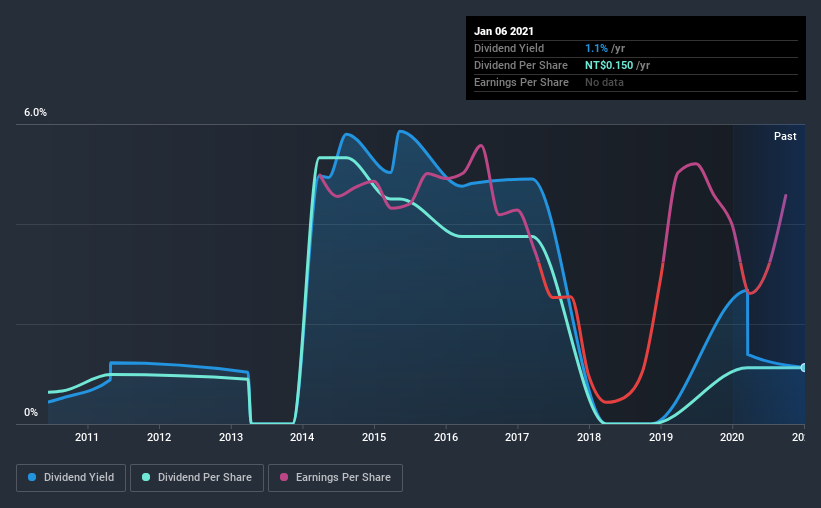The width and height of the screenshot is (821, 508).
Task: Click the pink Earnings Per Share legend dot
Action: coord(284,477)
